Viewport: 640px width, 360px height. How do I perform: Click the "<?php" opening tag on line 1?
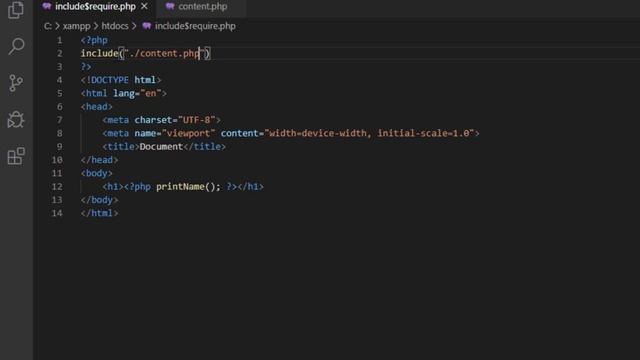tap(94, 40)
